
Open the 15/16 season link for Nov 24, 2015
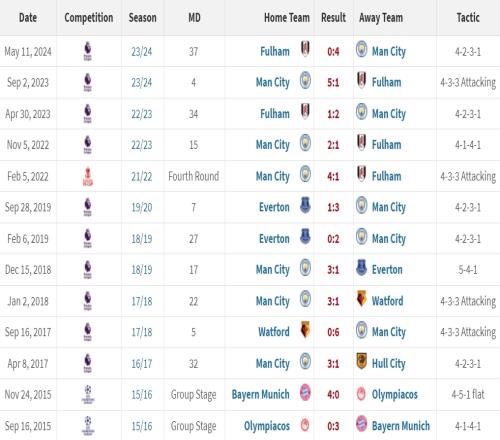click(142, 395)
